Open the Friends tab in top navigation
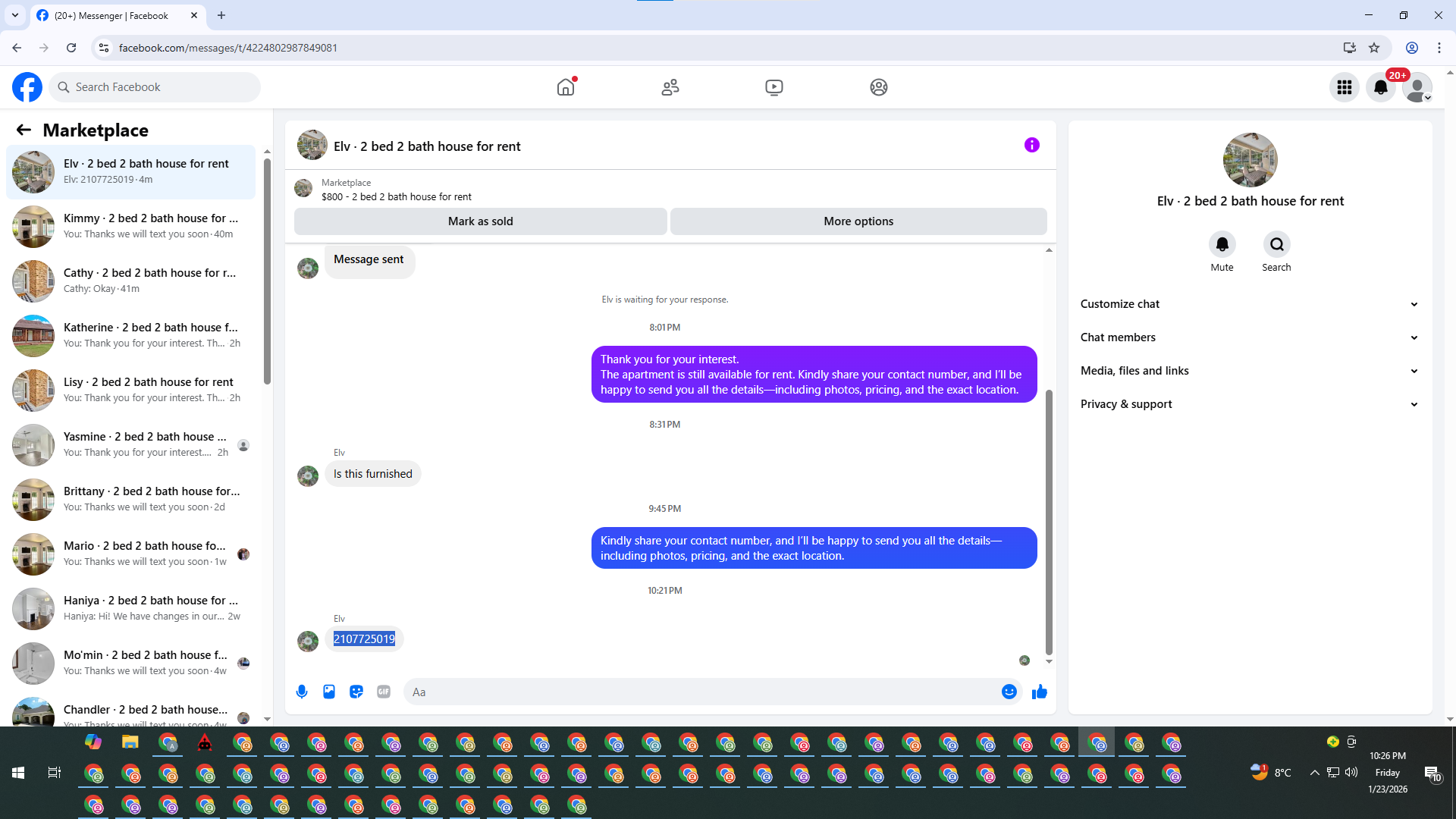This screenshot has width=1456, height=819. point(670,87)
